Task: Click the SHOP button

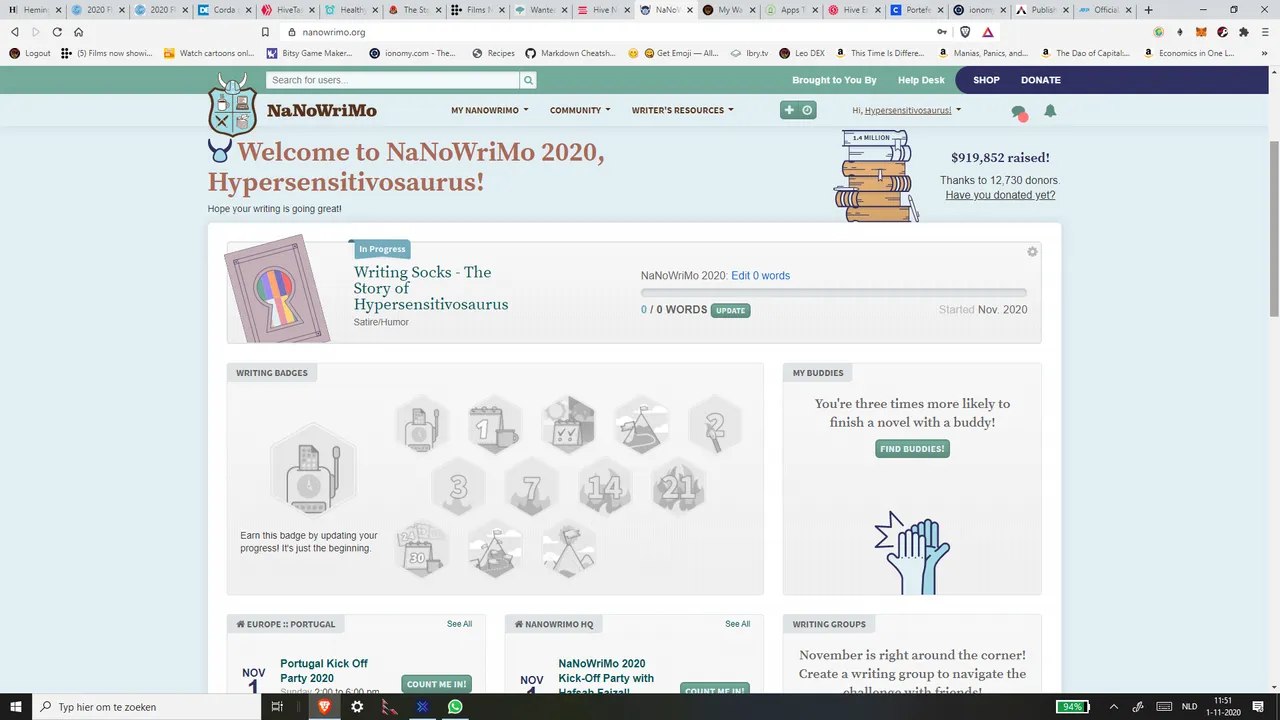Action: point(986,80)
